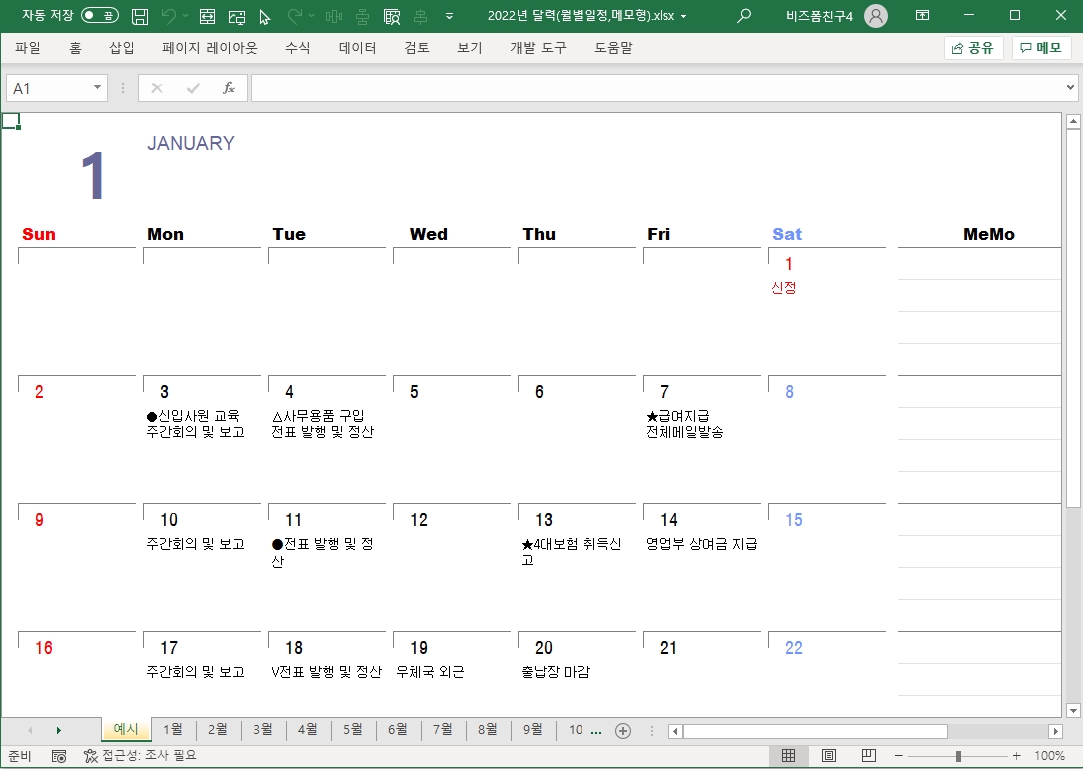
Task: Switch to Page Layout view icon
Action: (x=829, y=756)
